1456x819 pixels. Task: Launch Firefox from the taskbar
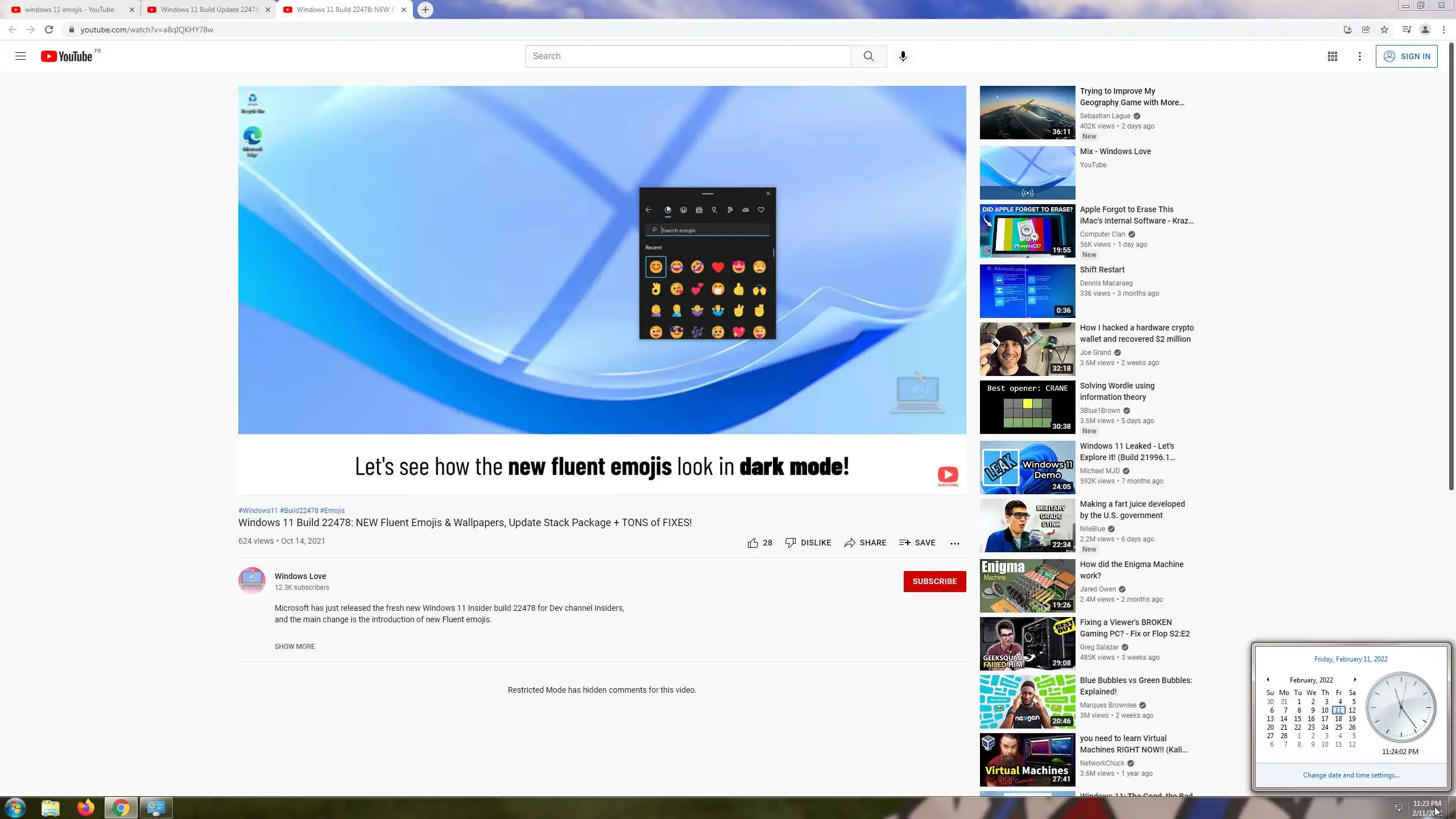(86, 808)
